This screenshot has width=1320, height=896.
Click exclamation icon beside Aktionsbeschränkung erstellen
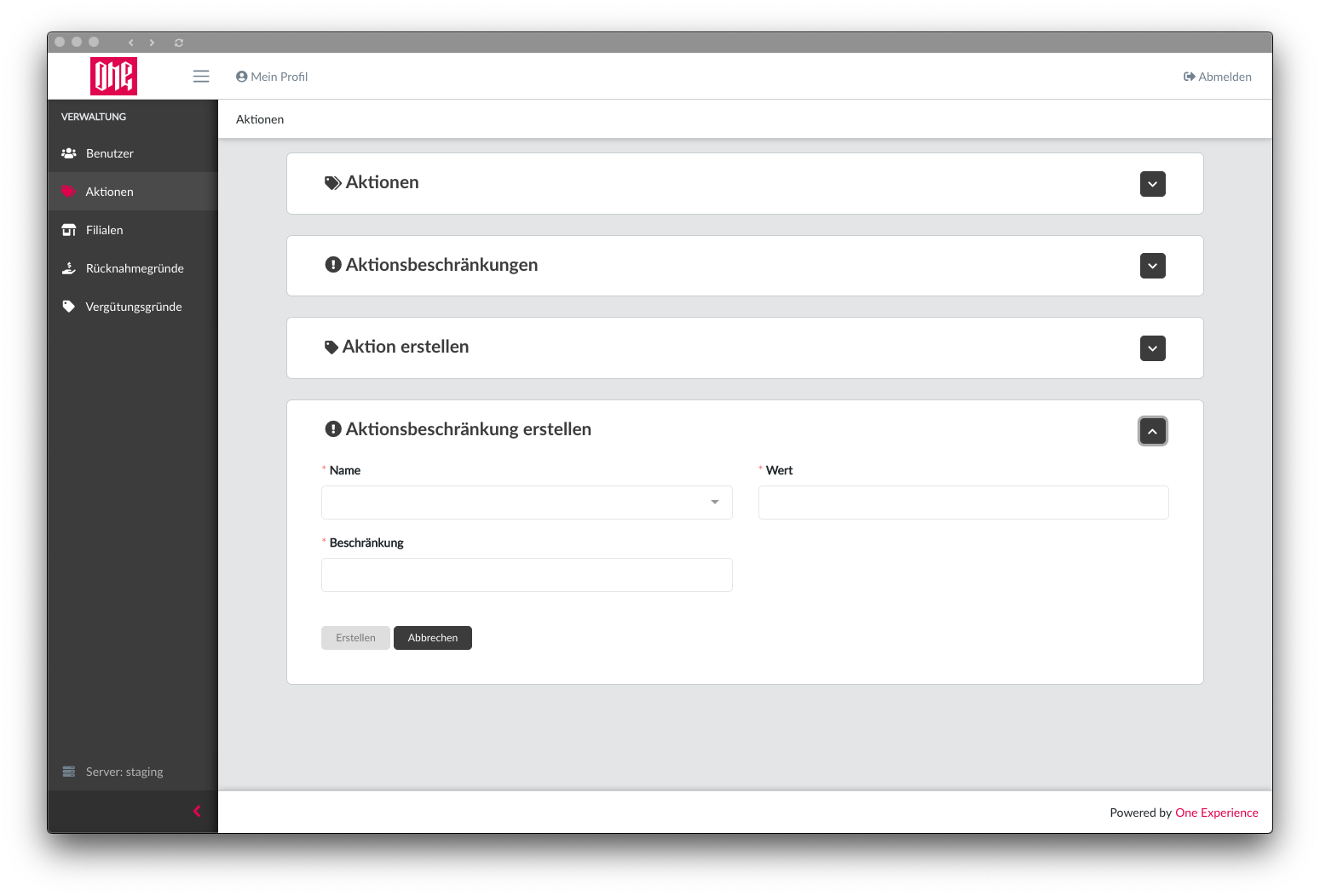(x=333, y=429)
